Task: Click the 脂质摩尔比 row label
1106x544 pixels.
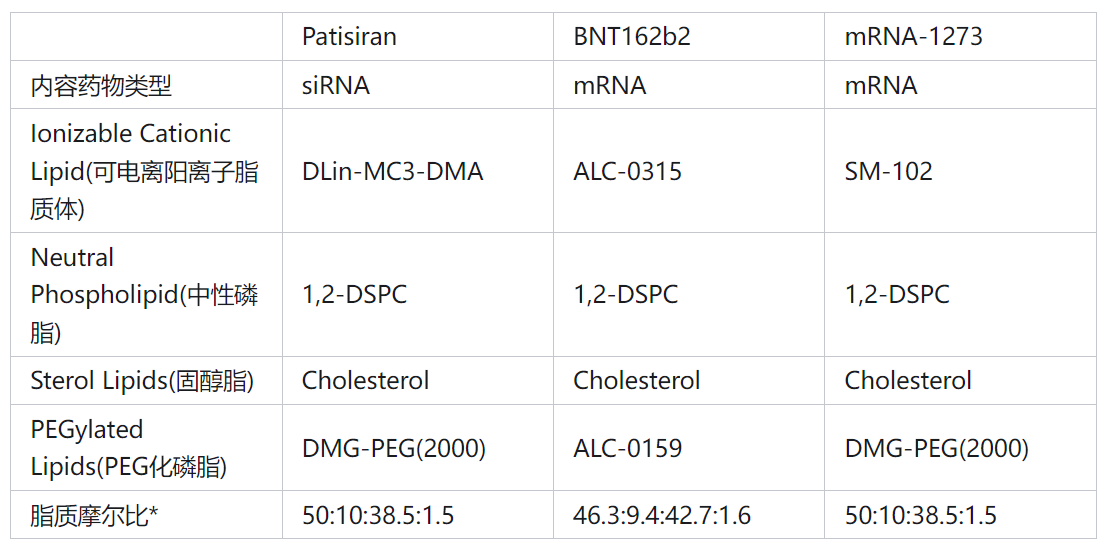Action: (x=95, y=515)
